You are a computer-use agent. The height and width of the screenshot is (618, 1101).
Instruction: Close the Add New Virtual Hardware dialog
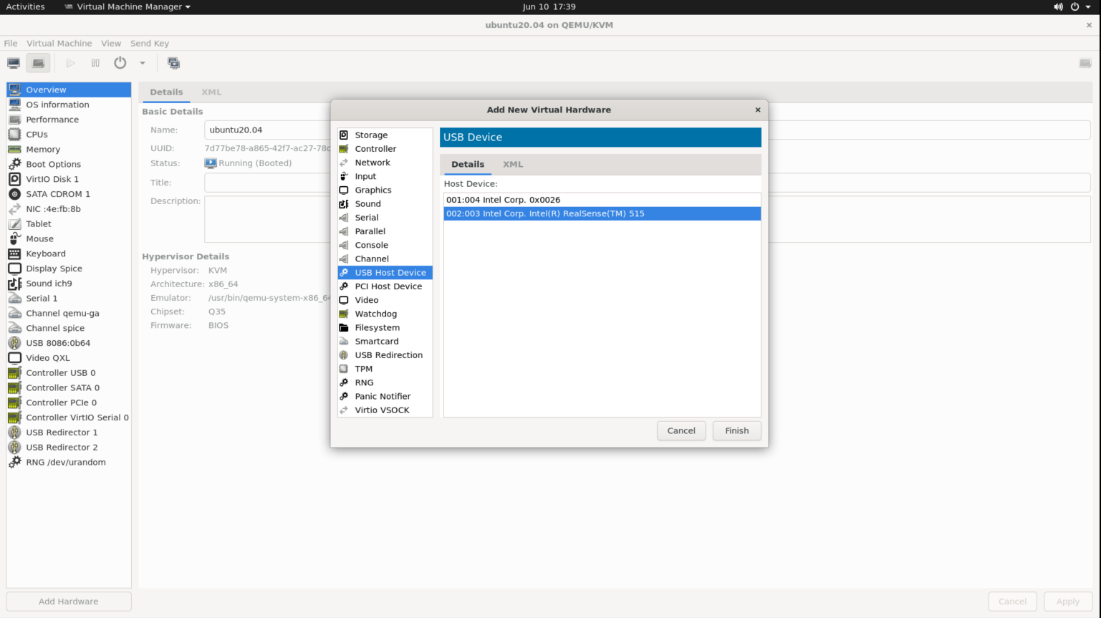pos(758,110)
